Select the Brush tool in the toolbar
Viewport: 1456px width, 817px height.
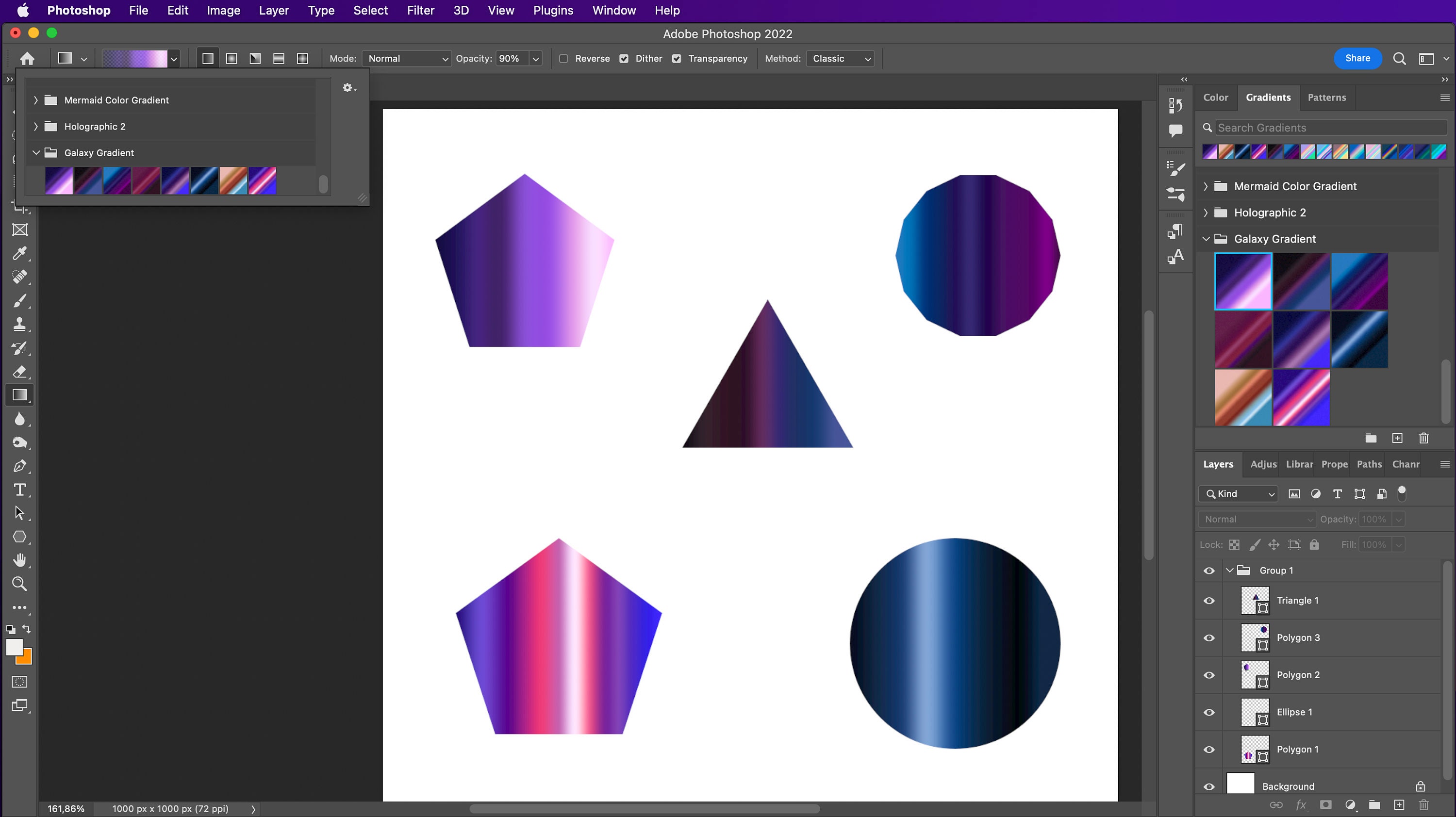tap(20, 300)
